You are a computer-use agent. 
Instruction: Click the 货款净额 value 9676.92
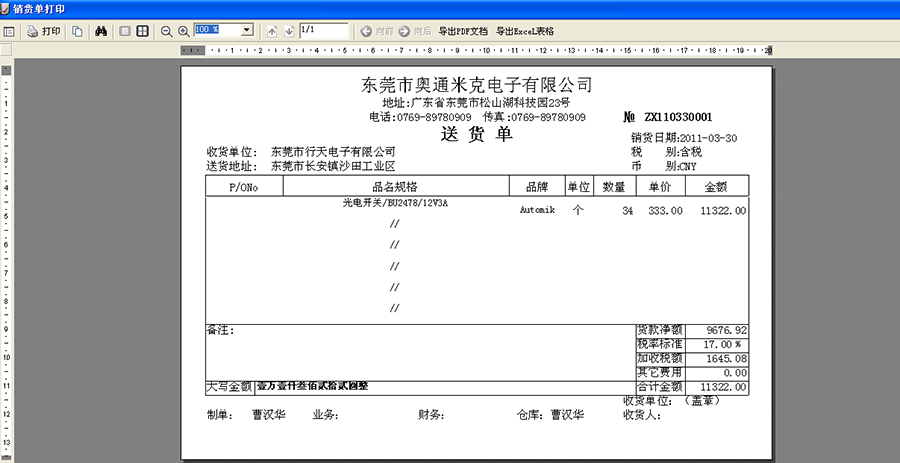click(726, 330)
